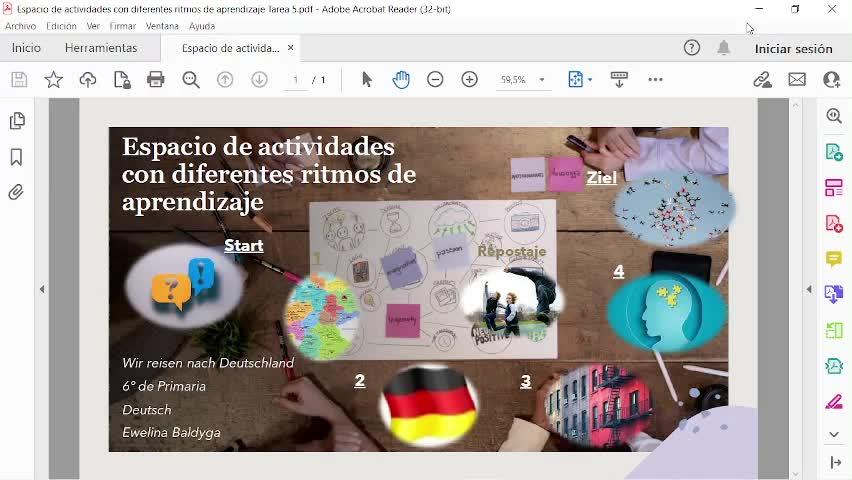This screenshot has width=852, height=480.
Task: Follow the Start link in the document
Action: (243, 245)
